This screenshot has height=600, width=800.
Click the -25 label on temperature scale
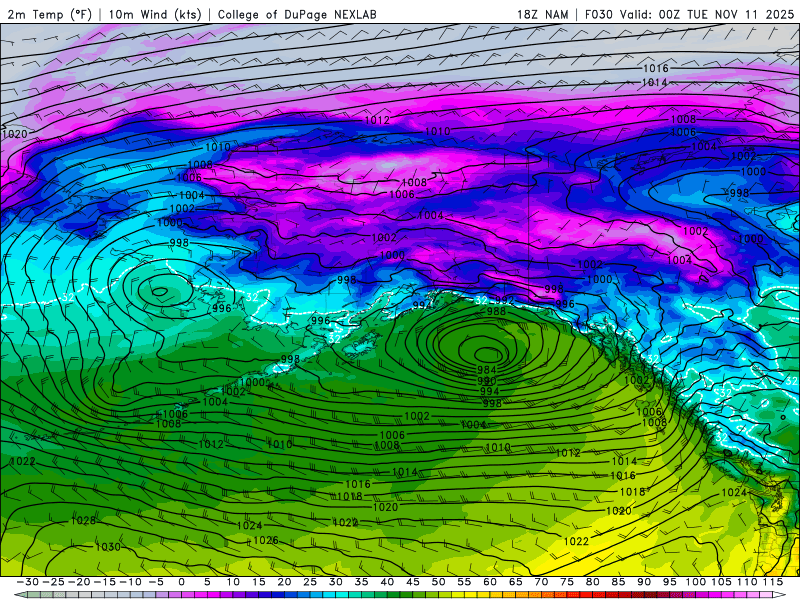53,582
